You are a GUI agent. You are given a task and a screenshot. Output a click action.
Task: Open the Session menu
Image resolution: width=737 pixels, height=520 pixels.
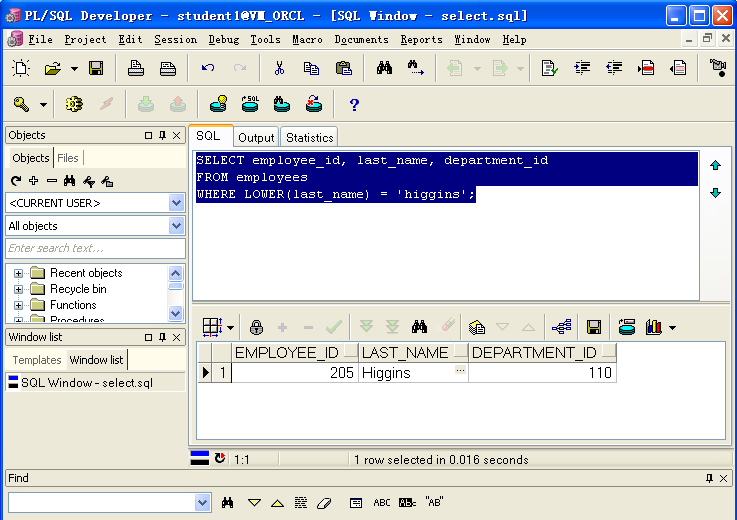pos(175,39)
